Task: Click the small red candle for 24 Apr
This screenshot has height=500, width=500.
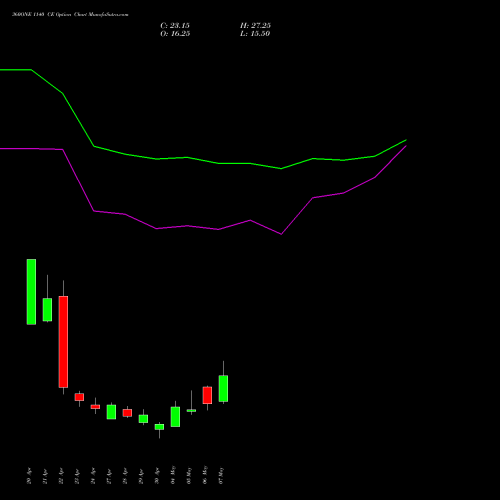Action: [x=95, y=407]
